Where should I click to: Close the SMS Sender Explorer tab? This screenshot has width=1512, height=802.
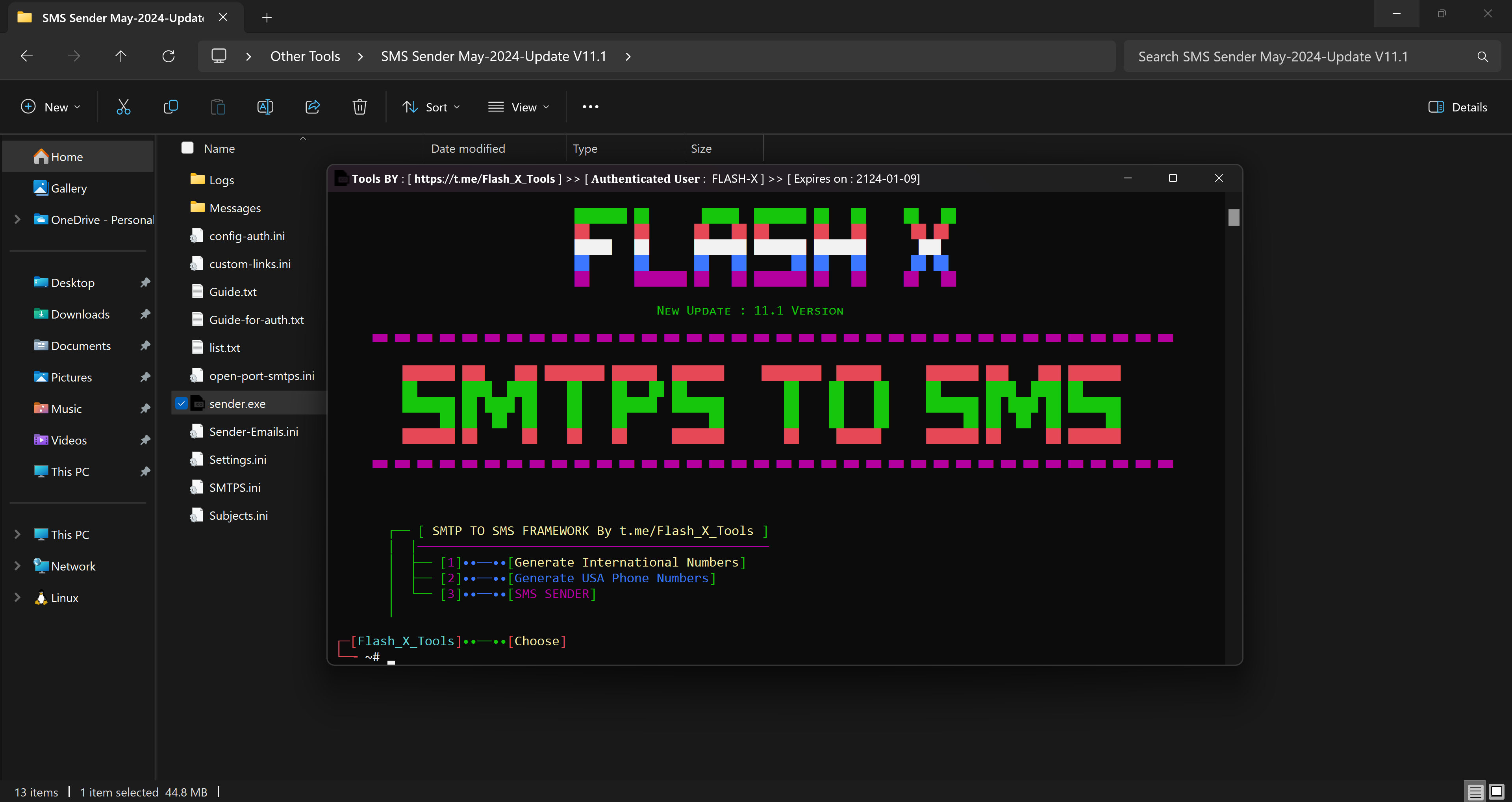(x=223, y=18)
